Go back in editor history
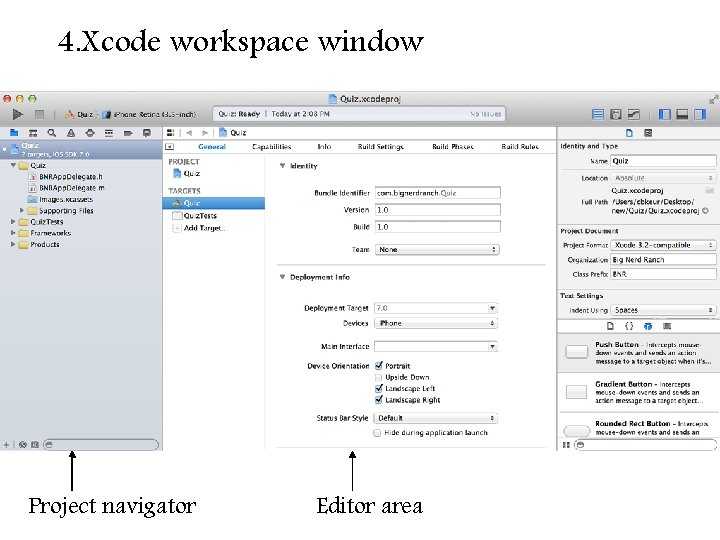 coord(189,133)
